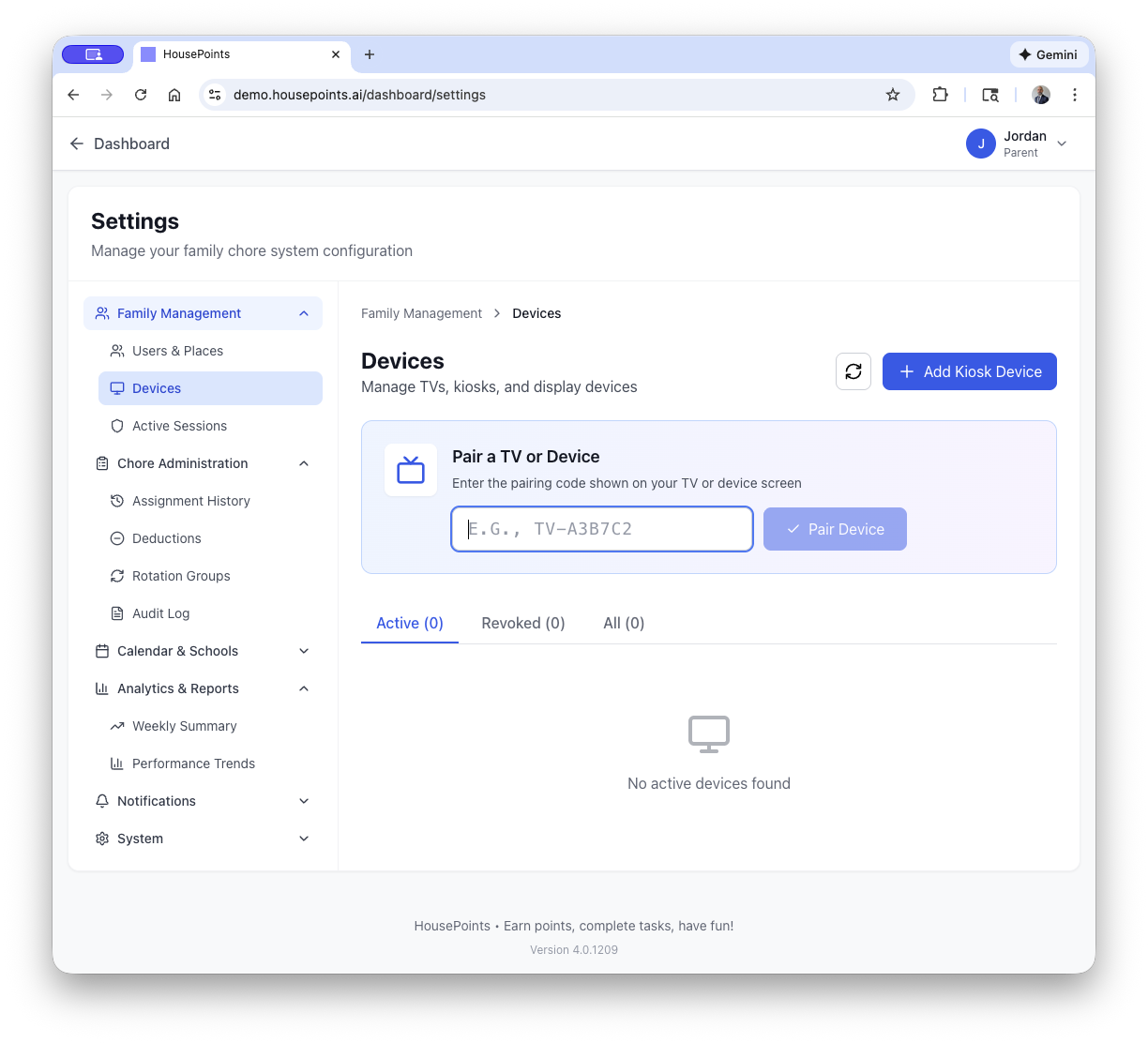Click the refresh devices icon button

[x=853, y=371]
